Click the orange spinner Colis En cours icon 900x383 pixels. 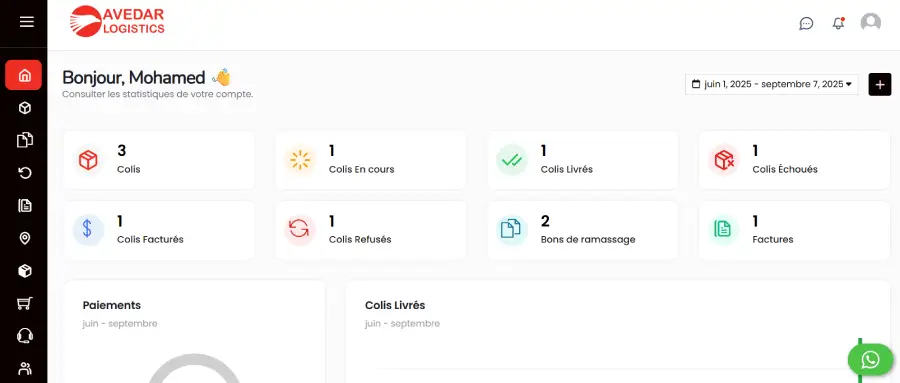click(300, 160)
